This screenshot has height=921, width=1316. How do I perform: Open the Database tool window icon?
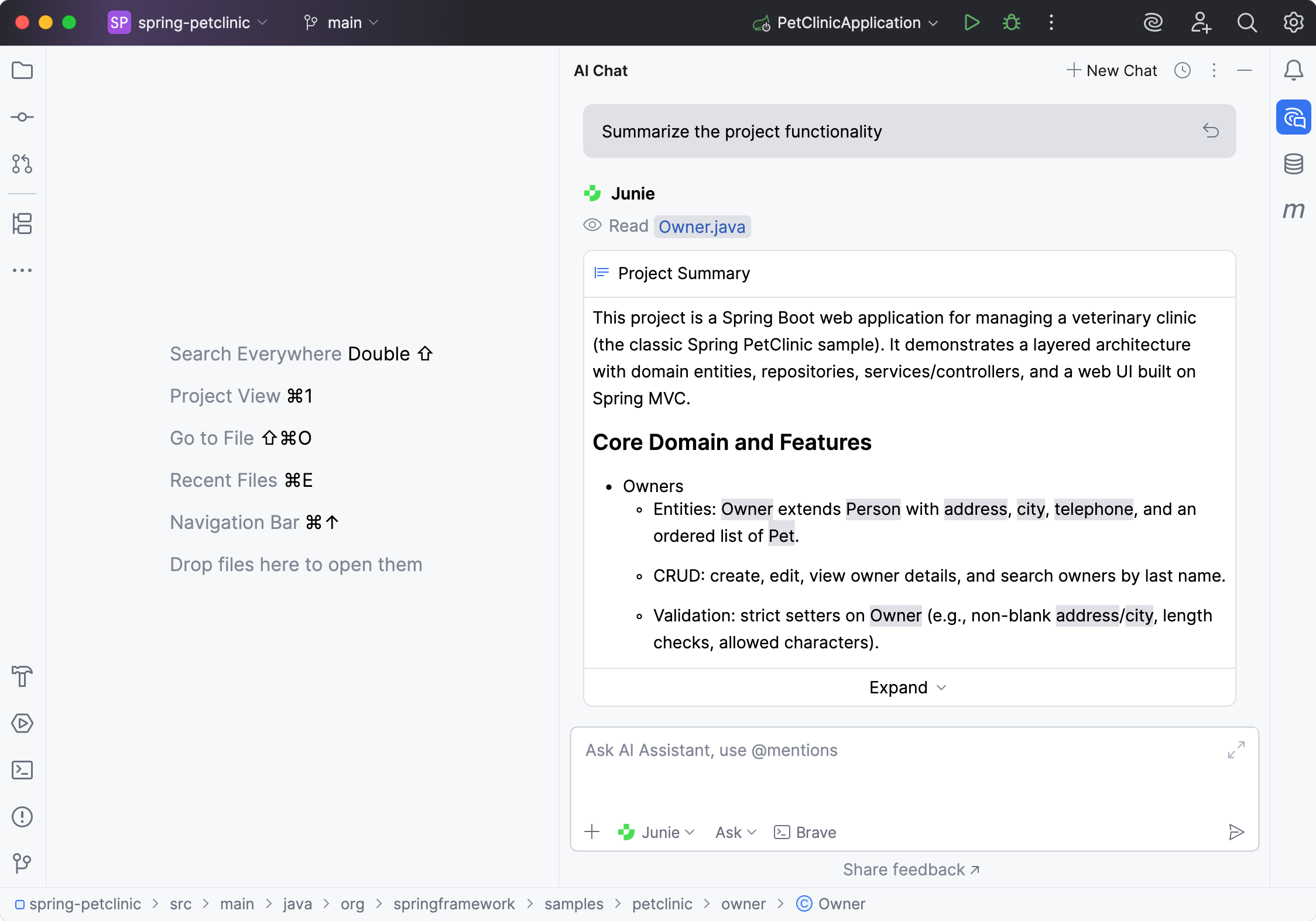[1294, 164]
